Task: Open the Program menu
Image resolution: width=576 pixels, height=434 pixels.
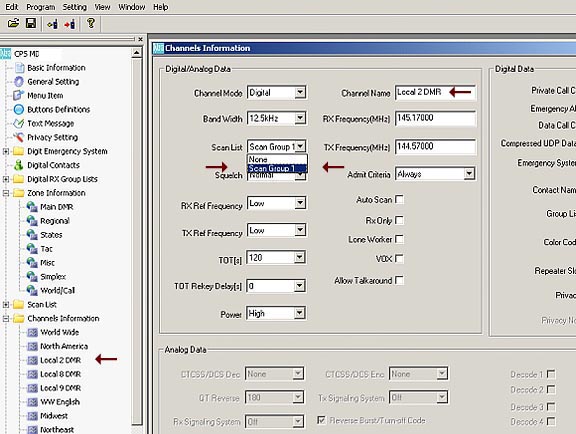Action: pos(40,7)
